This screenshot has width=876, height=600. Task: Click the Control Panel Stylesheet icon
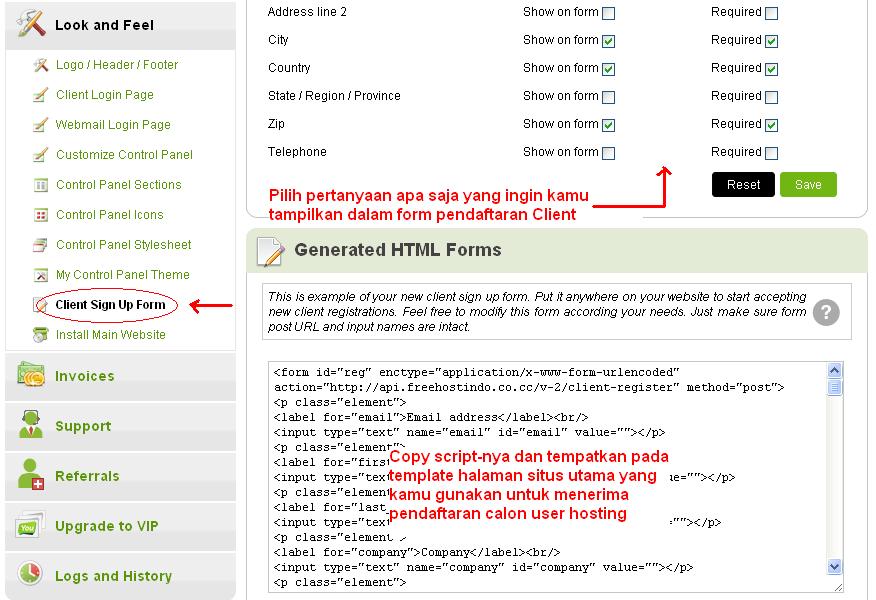click(x=40, y=245)
